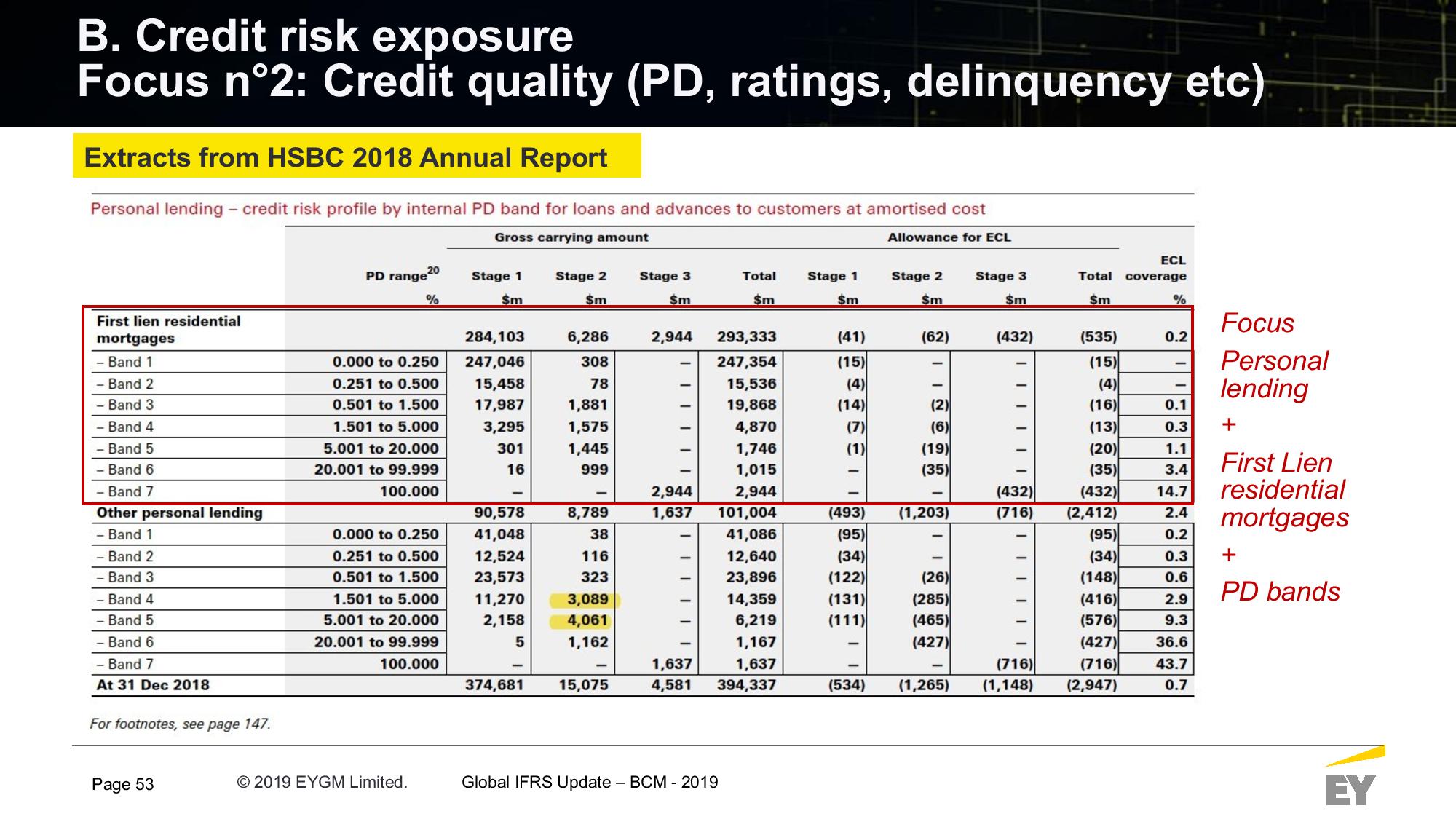Click the 'Personal lending – credit risk profile' table caption
Image resolution: width=1456 pixels, height=819 pixels.
click(x=537, y=209)
